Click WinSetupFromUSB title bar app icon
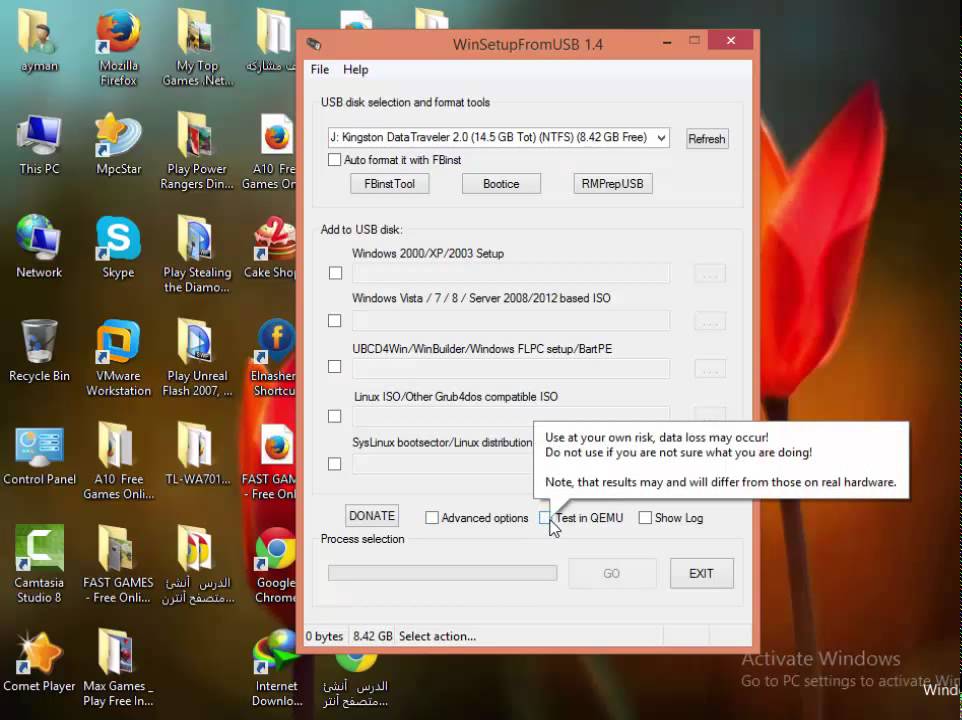962x720 pixels. point(314,44)
